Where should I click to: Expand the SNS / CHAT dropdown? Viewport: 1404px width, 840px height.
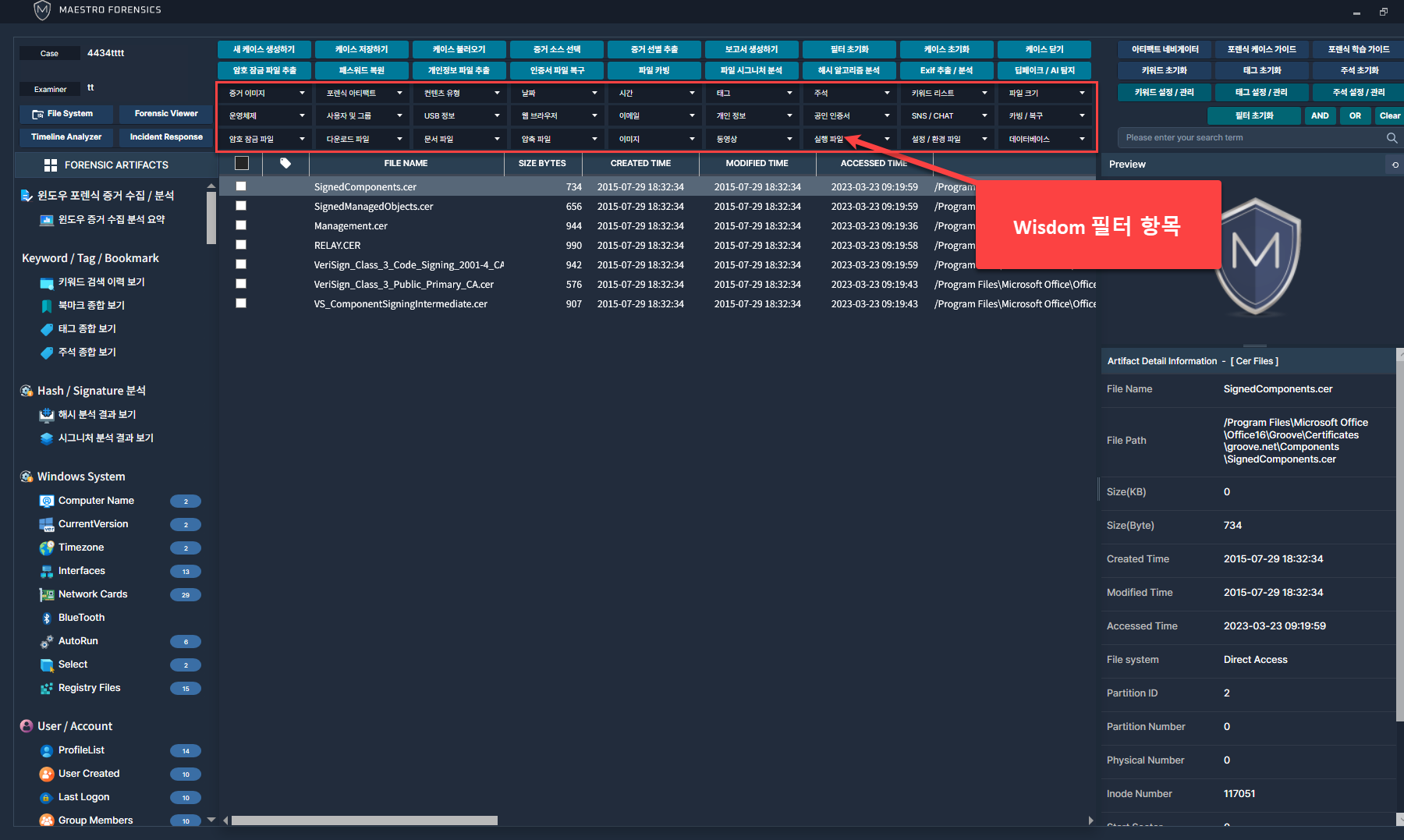click(948, 116)
